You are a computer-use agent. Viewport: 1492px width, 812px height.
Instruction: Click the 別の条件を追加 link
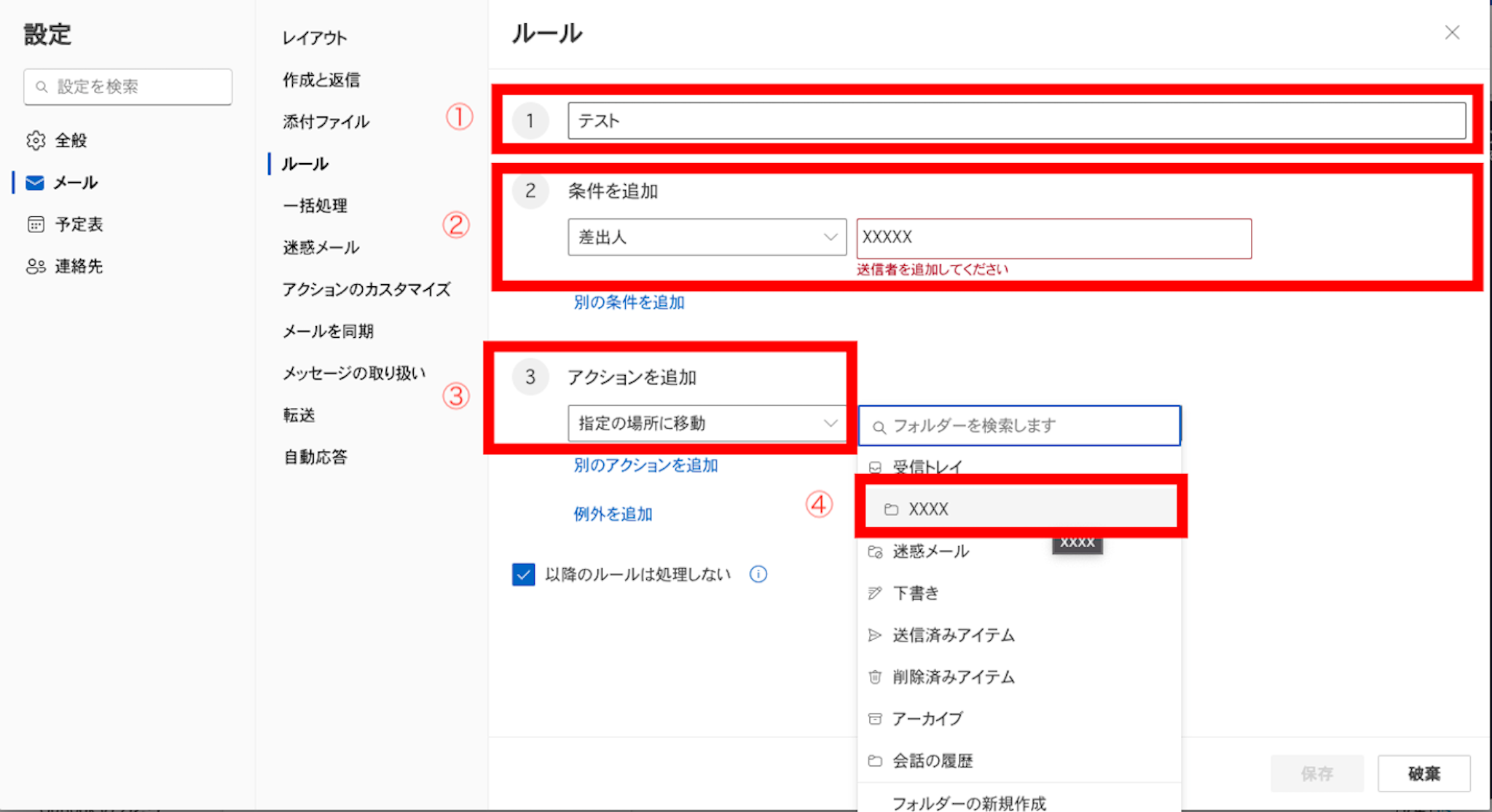click(x=629, y=302)
